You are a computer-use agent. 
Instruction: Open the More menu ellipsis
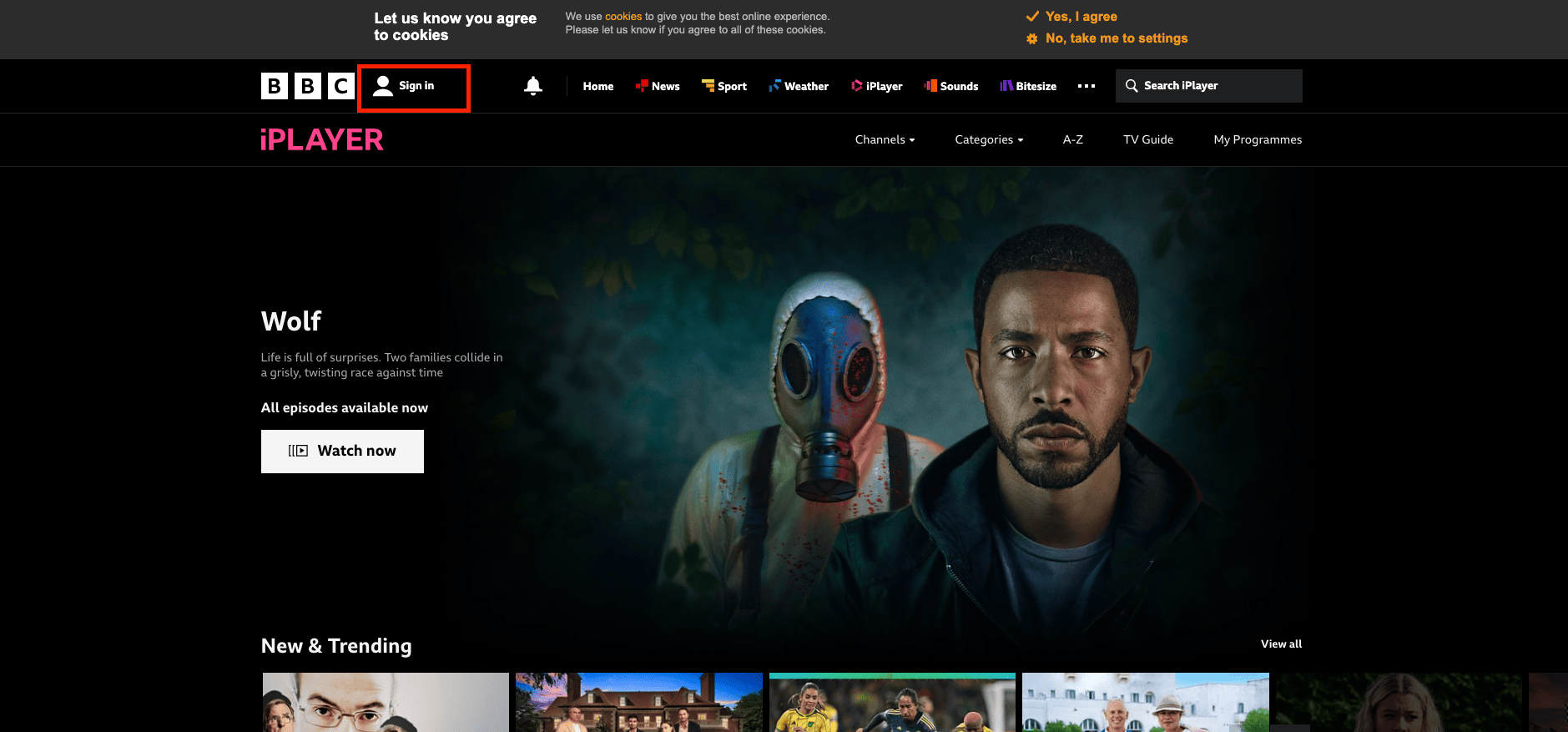[x=1086, y=86]
